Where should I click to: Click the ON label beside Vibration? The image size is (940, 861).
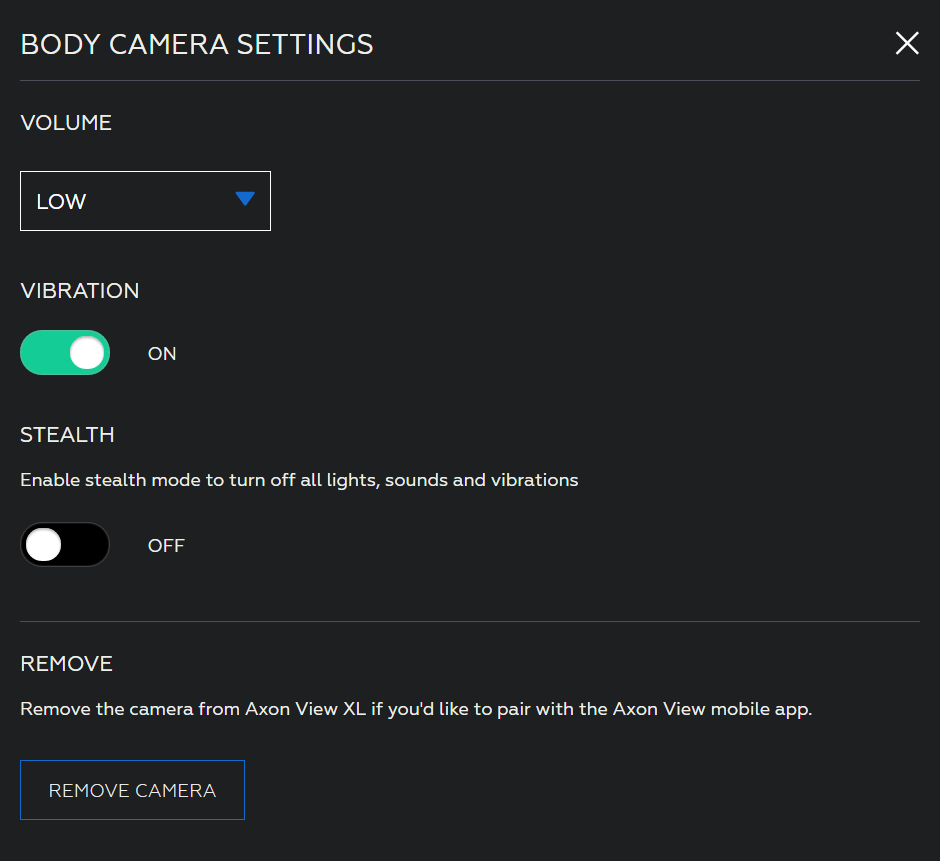click(x=162, y=353)
